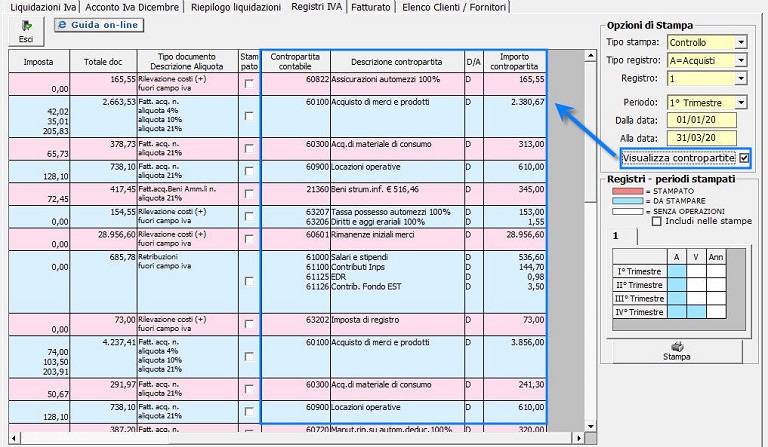Click the Stampa printer button
This screenshot has height=447, width=768.
[x=677, y=352]
